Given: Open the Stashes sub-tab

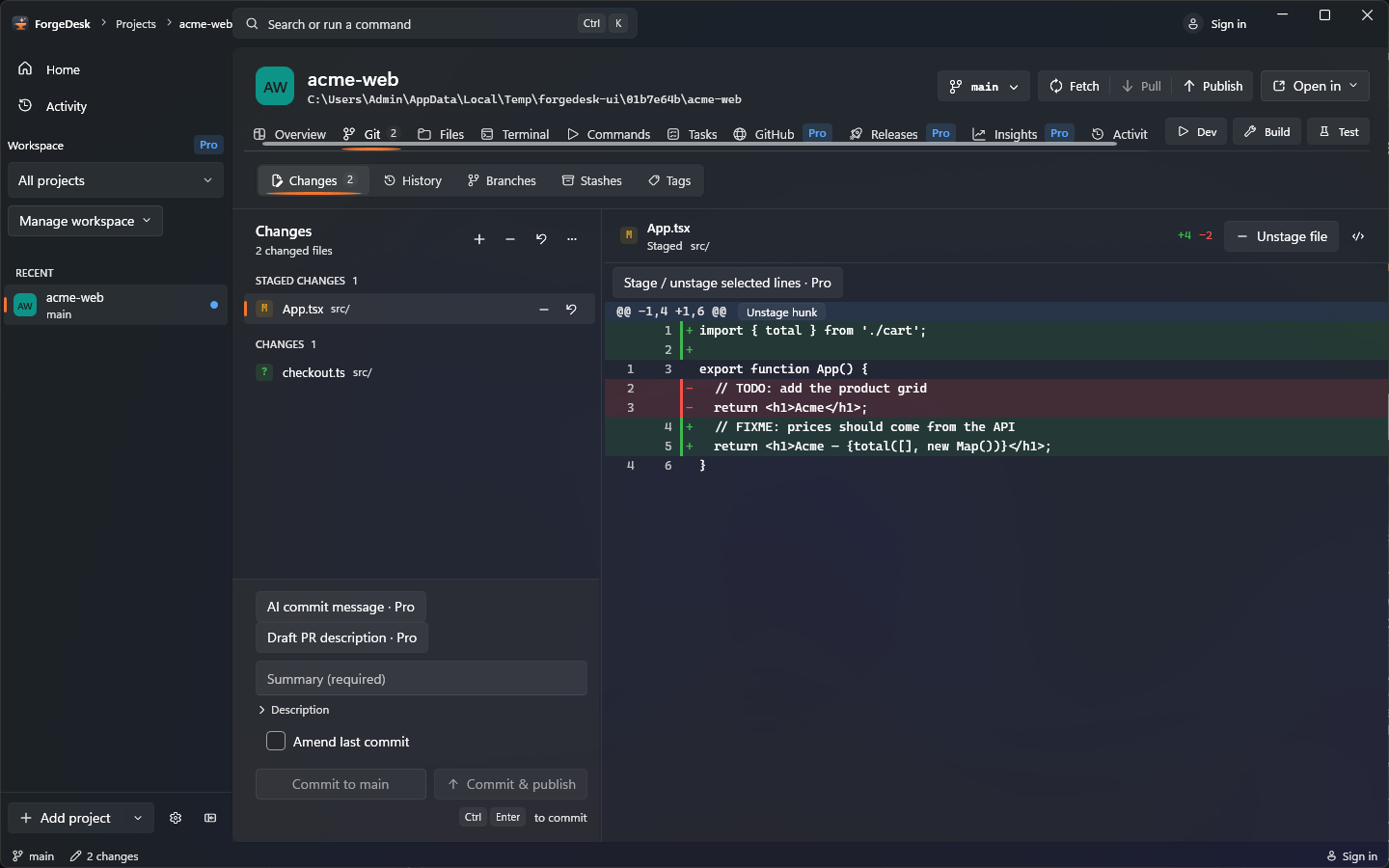Looking at the screenshot, I should [x=592, y=180].
